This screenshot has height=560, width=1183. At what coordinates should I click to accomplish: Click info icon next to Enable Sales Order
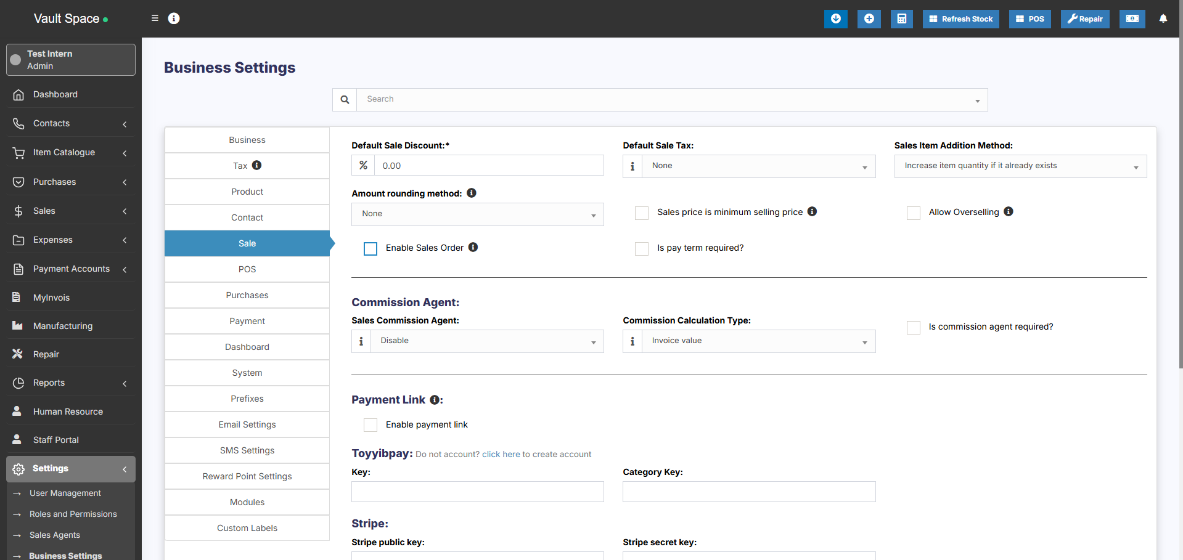[x=473, y=247]
